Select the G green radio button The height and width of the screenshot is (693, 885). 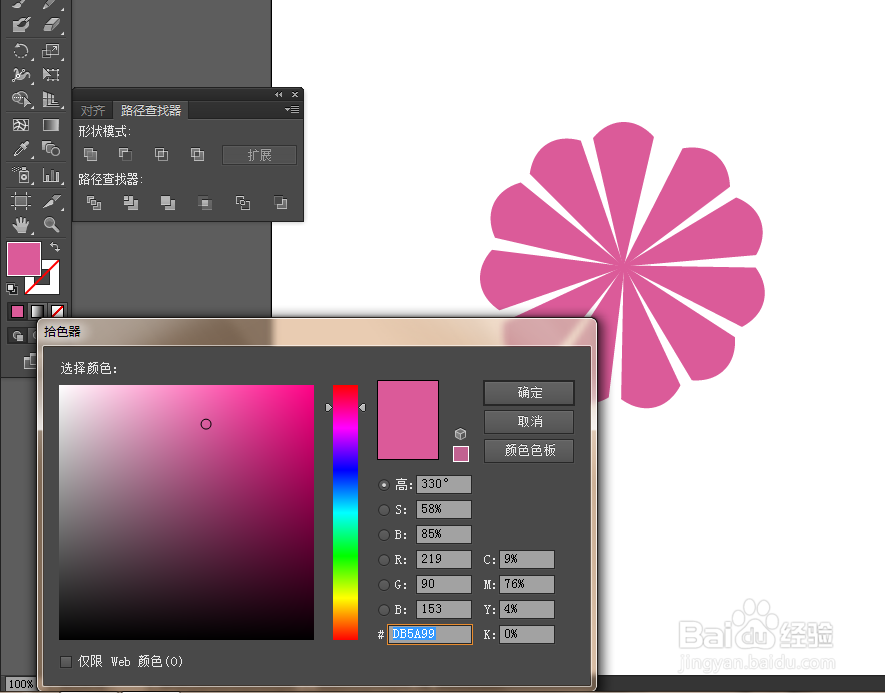click(384, 585)
